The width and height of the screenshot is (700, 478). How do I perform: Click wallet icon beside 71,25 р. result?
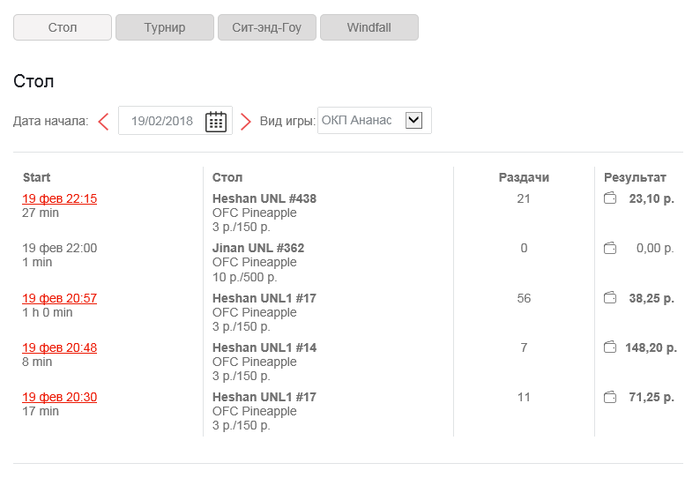[x=610, y=397]
